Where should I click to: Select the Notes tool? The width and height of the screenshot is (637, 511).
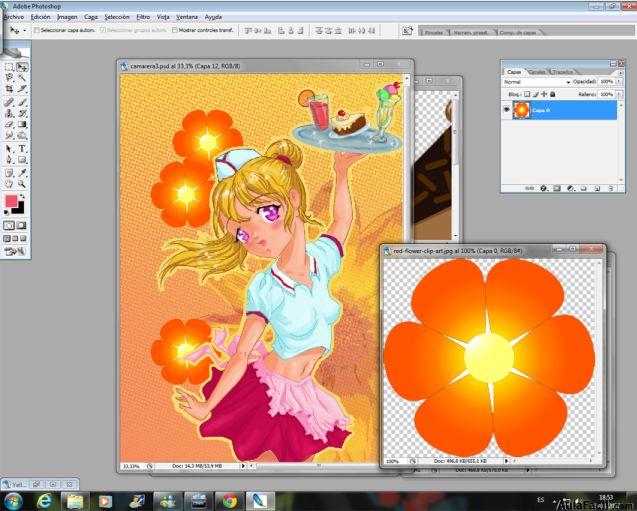click(x=9, y=173)
